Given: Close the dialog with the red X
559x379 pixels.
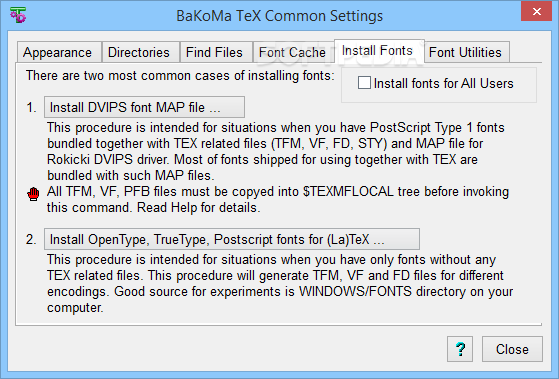Looking at the screenshot, I should click(x=537, y=11).
